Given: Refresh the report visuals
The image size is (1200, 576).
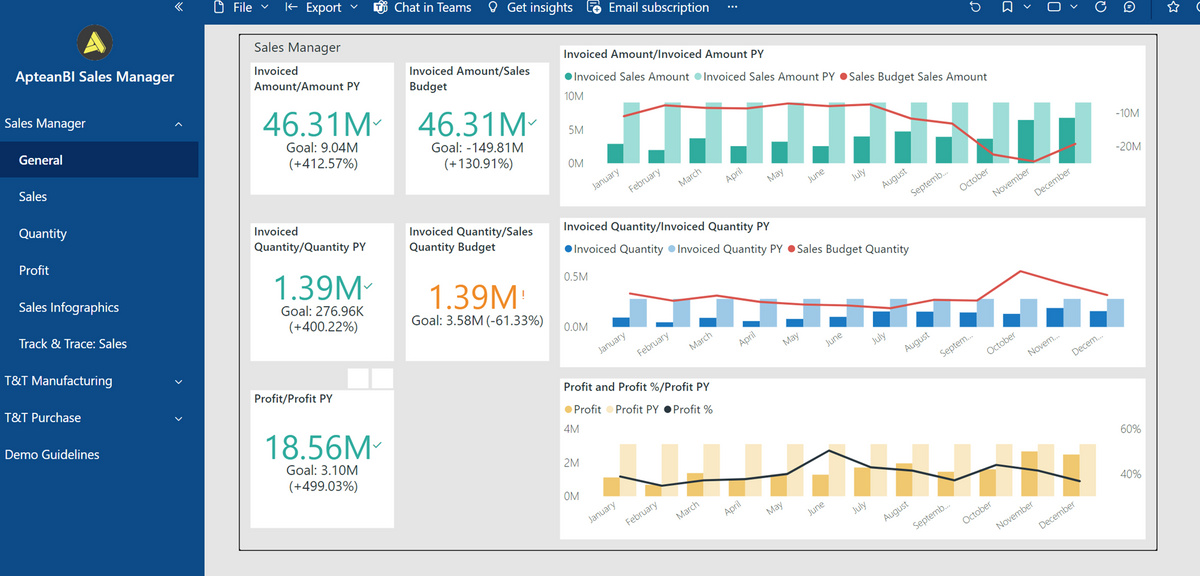Looking at the screenshot, I should (x=1101, y=7).
